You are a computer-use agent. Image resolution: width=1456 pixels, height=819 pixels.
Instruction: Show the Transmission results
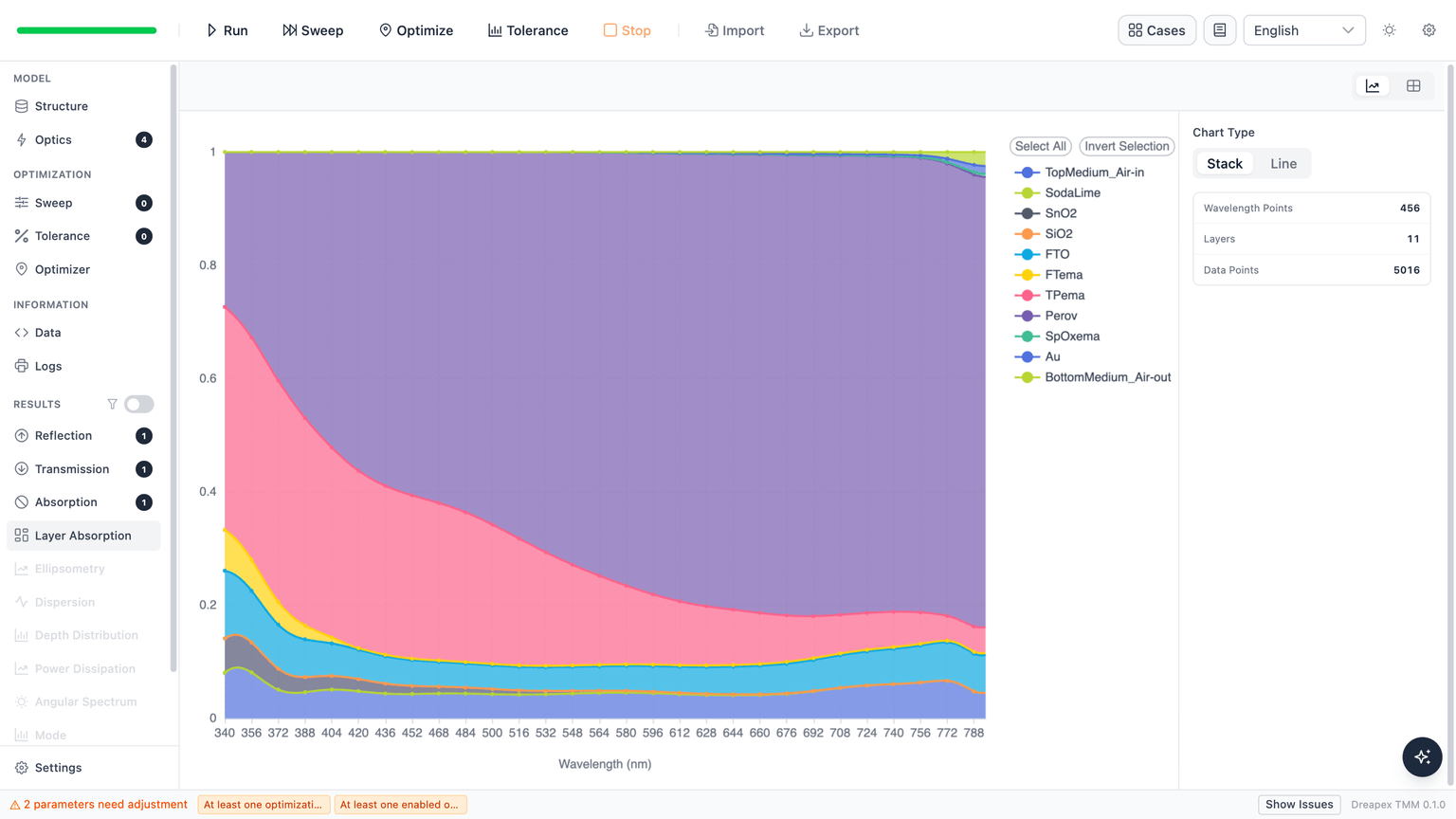[83, 469]
